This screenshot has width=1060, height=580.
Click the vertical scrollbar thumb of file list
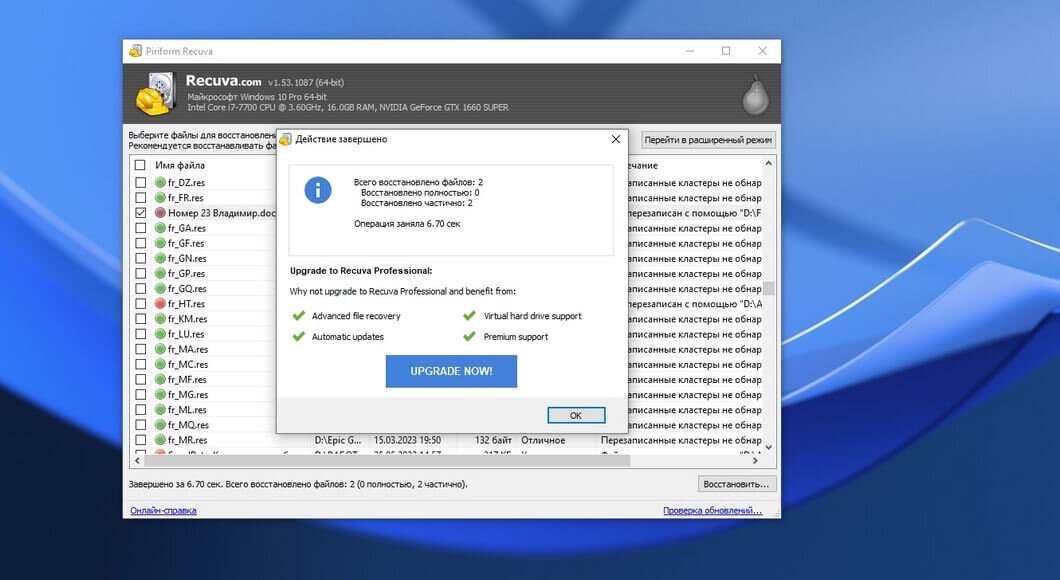[x=769, y=288]
